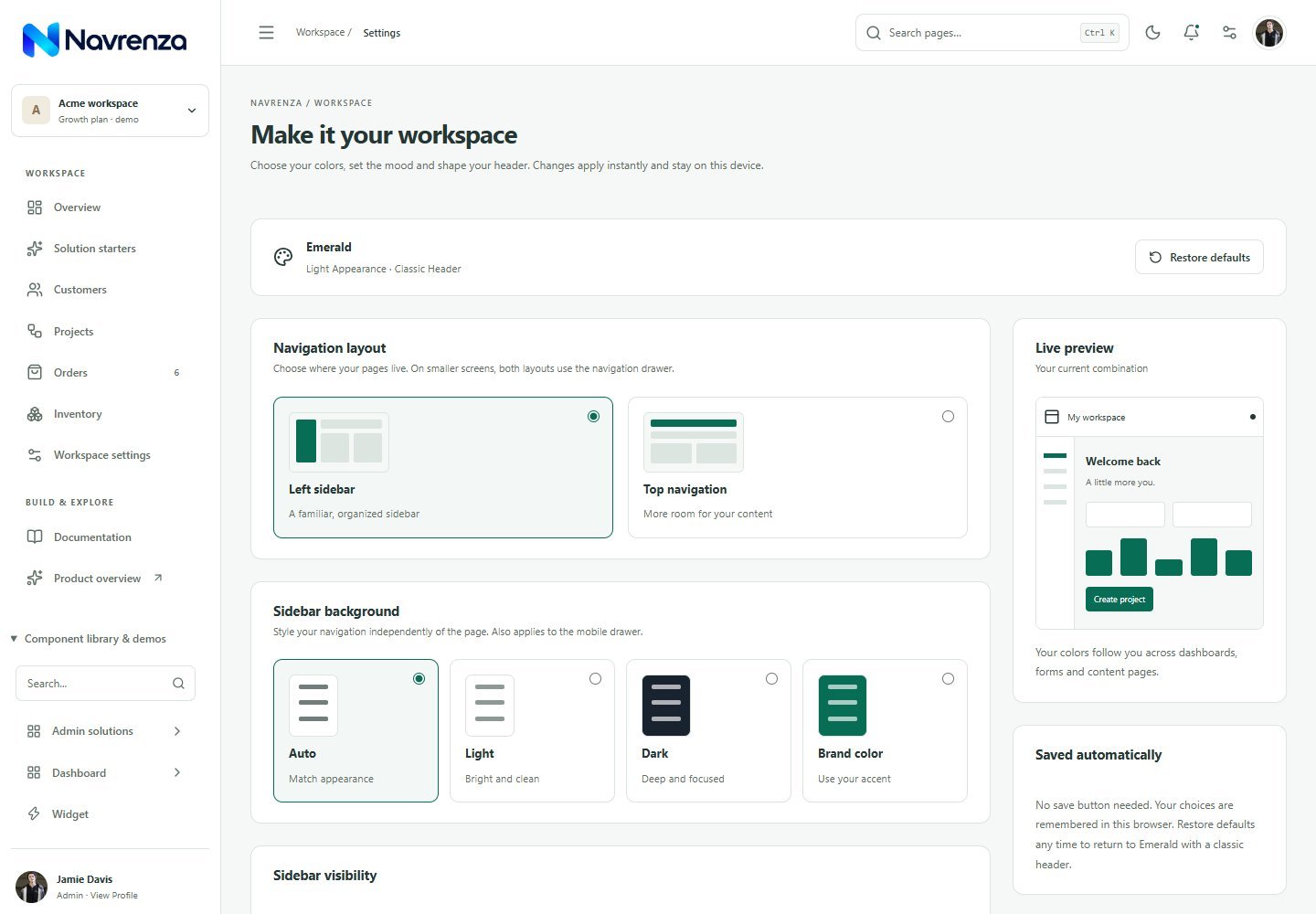Go to Solution starters
This screenshot has height=914, width=1316.
(110, 249)
